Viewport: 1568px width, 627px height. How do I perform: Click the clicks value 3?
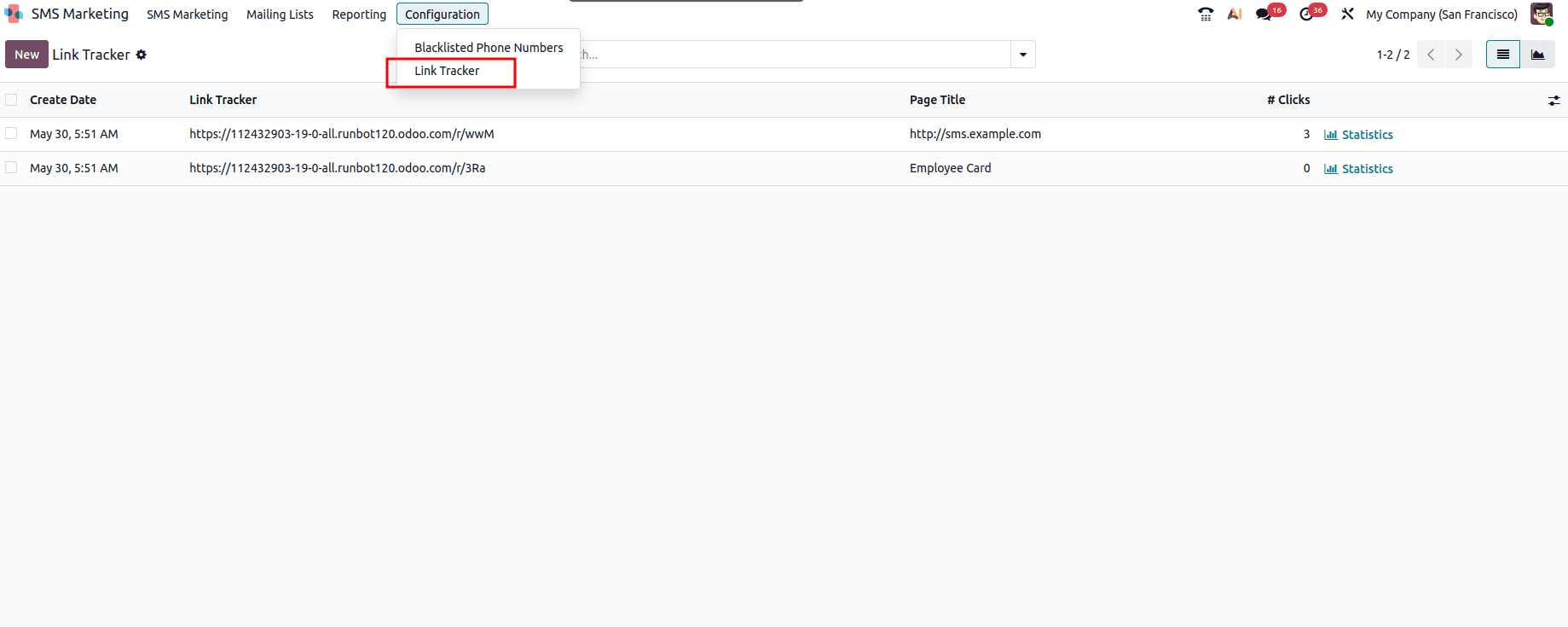tap(1306, 134)
